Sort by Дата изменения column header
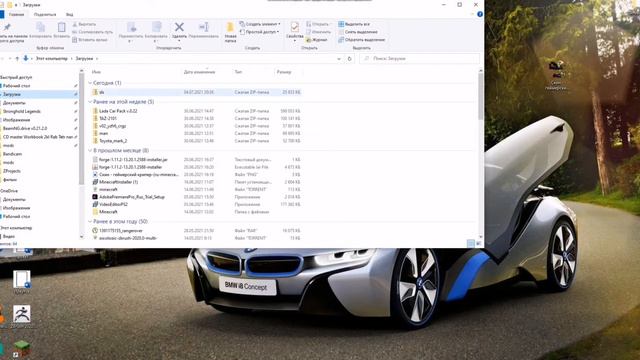The image size is (640, 360). (x=199, y=72)
